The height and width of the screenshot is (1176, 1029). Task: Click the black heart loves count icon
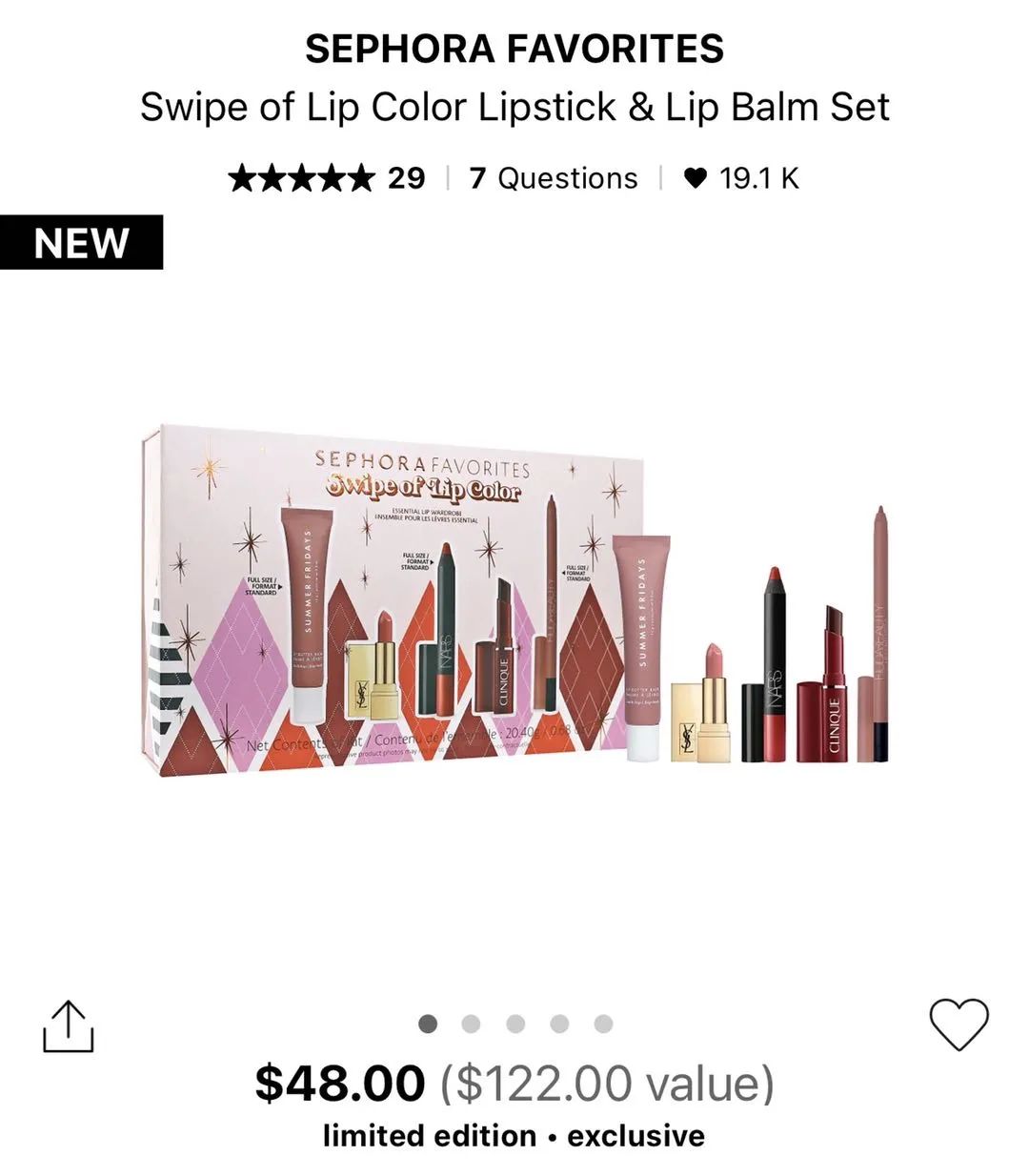[x=696, y=178]
